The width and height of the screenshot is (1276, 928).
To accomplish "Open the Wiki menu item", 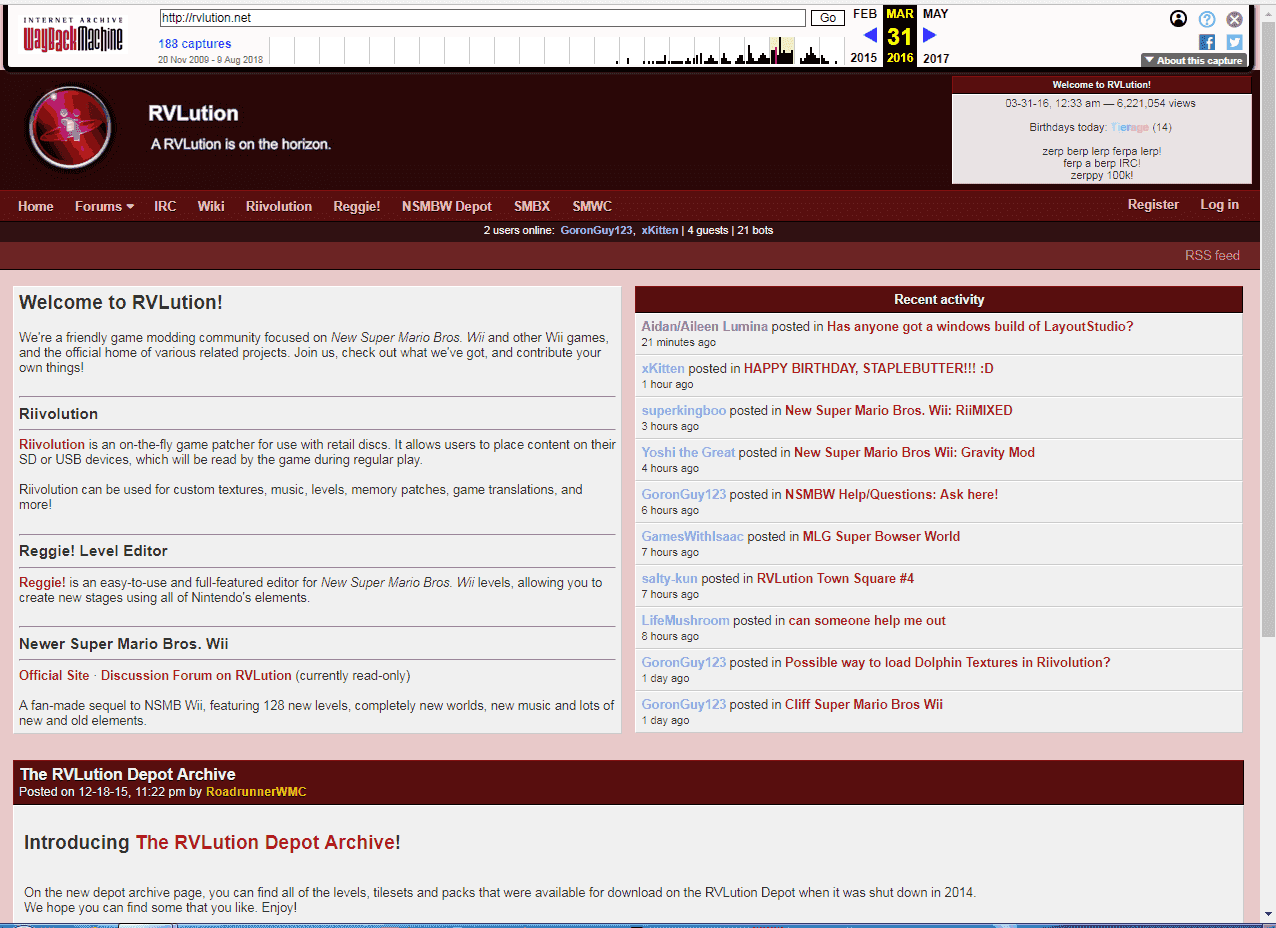I will (211, 206).
